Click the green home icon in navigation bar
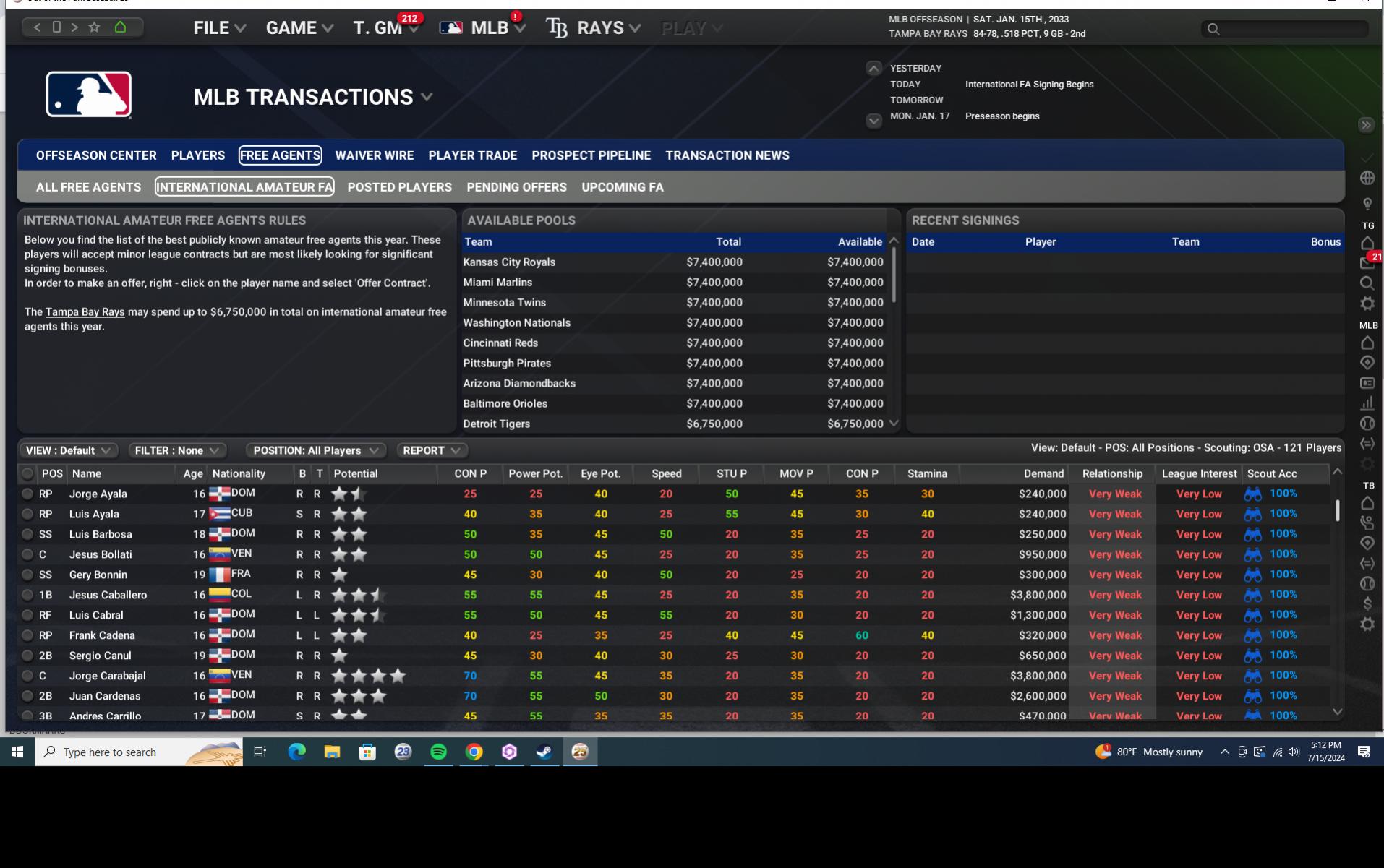Screen dimensions: 1384x868 tap(120, 27)
